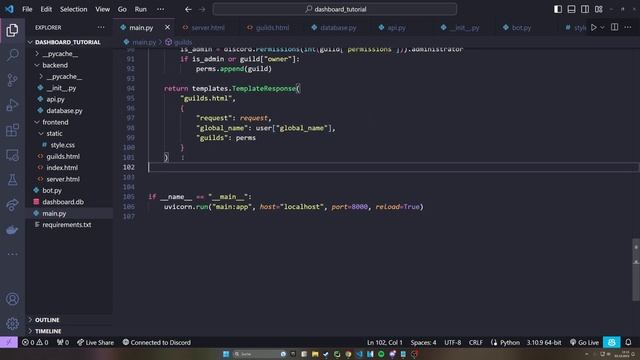Customize editor layout
Screen dimensions: 640x360
[x=599, y=9]
